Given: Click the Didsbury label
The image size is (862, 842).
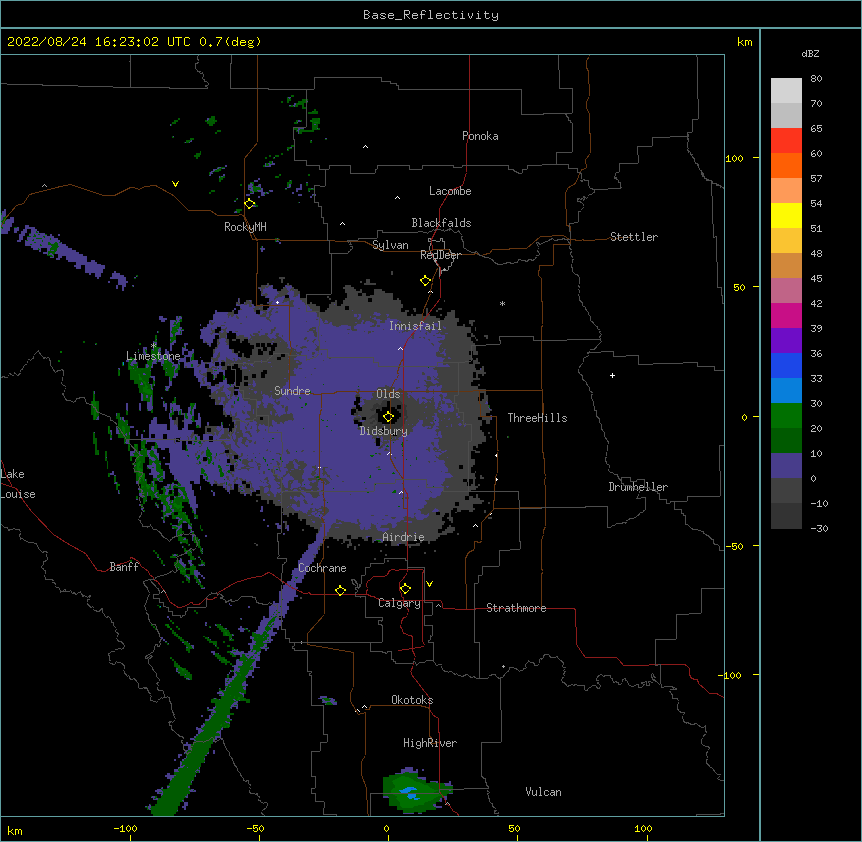Looking at the screenshot, I should 384,431.
